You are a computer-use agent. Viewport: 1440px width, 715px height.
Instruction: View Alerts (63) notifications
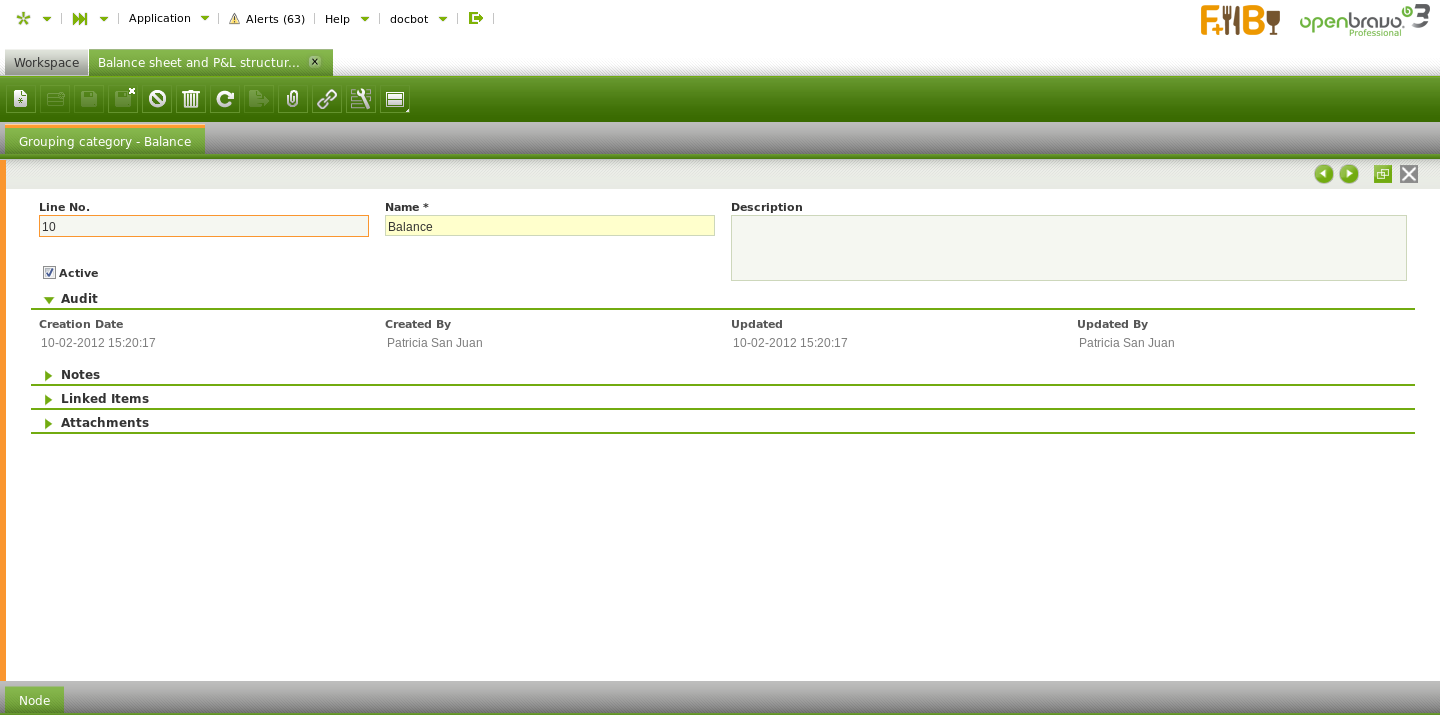[x=267, y=18]
